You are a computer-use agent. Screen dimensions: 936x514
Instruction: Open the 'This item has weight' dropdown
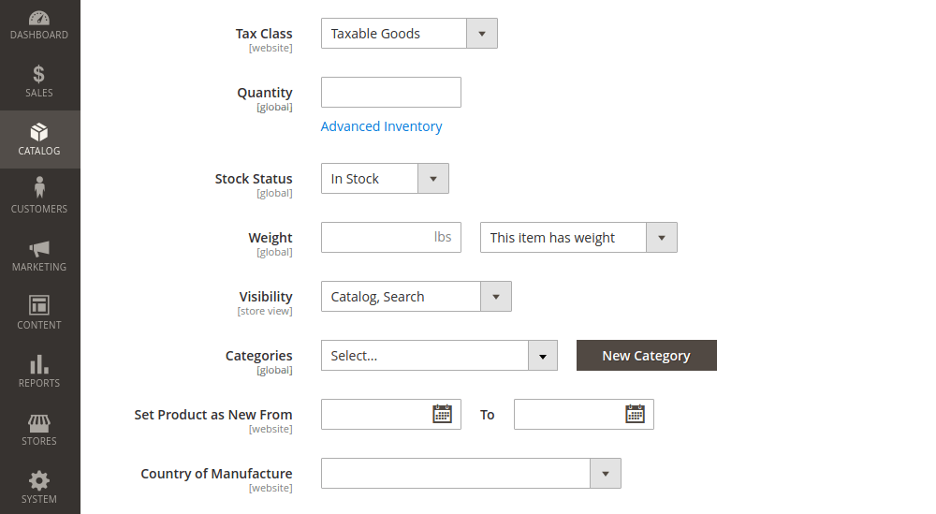[578, 238]
